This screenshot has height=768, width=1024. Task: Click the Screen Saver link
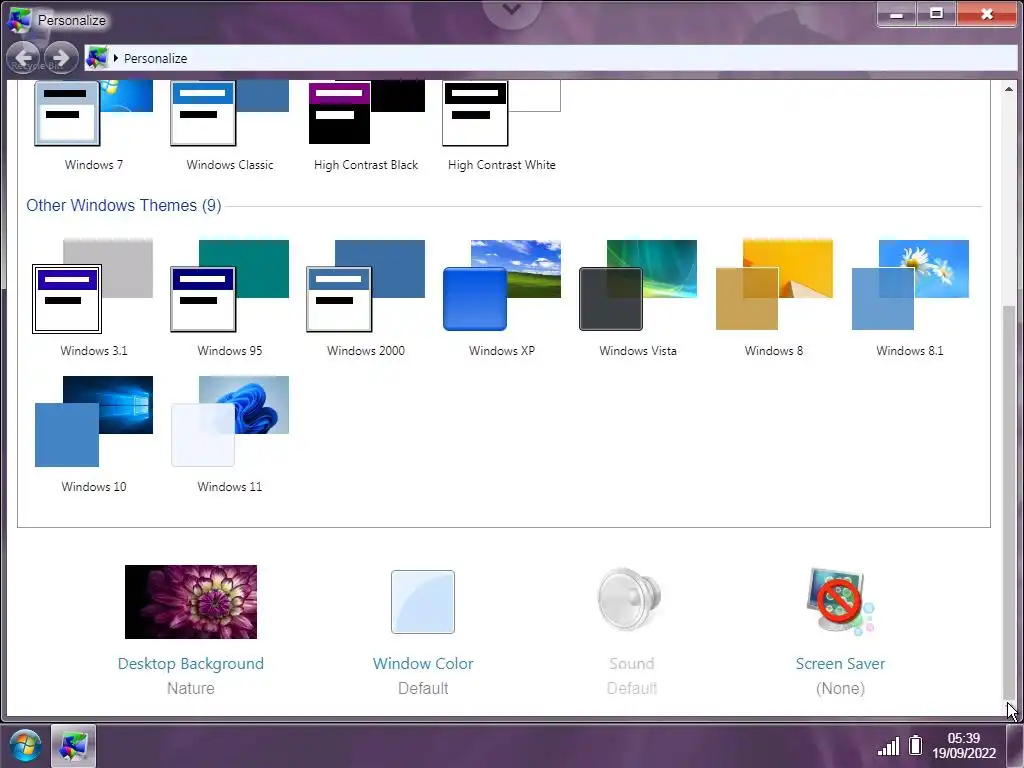point(840,664)
